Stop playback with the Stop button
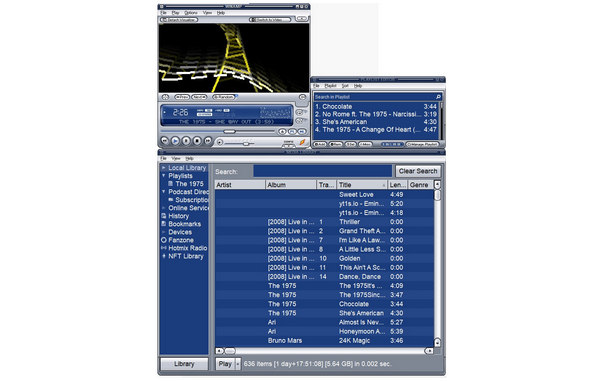Screen dimensions: 600x381 (x=197, y=141)
